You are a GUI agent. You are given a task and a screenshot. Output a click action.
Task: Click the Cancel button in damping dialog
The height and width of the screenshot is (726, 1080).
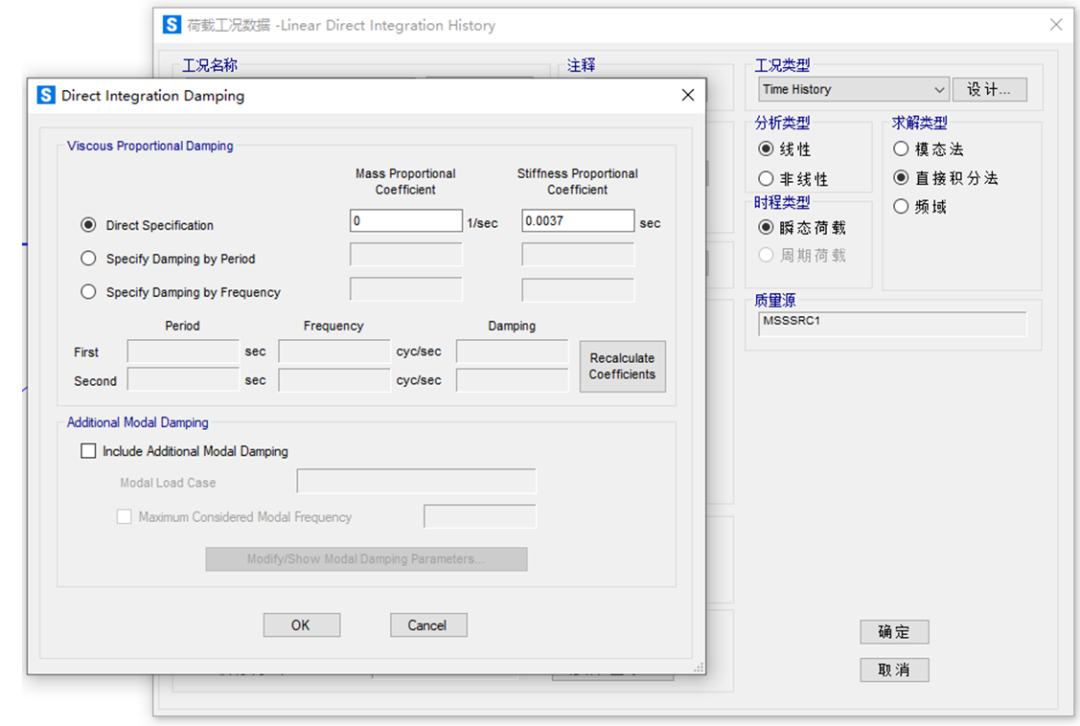click(428, 625)
